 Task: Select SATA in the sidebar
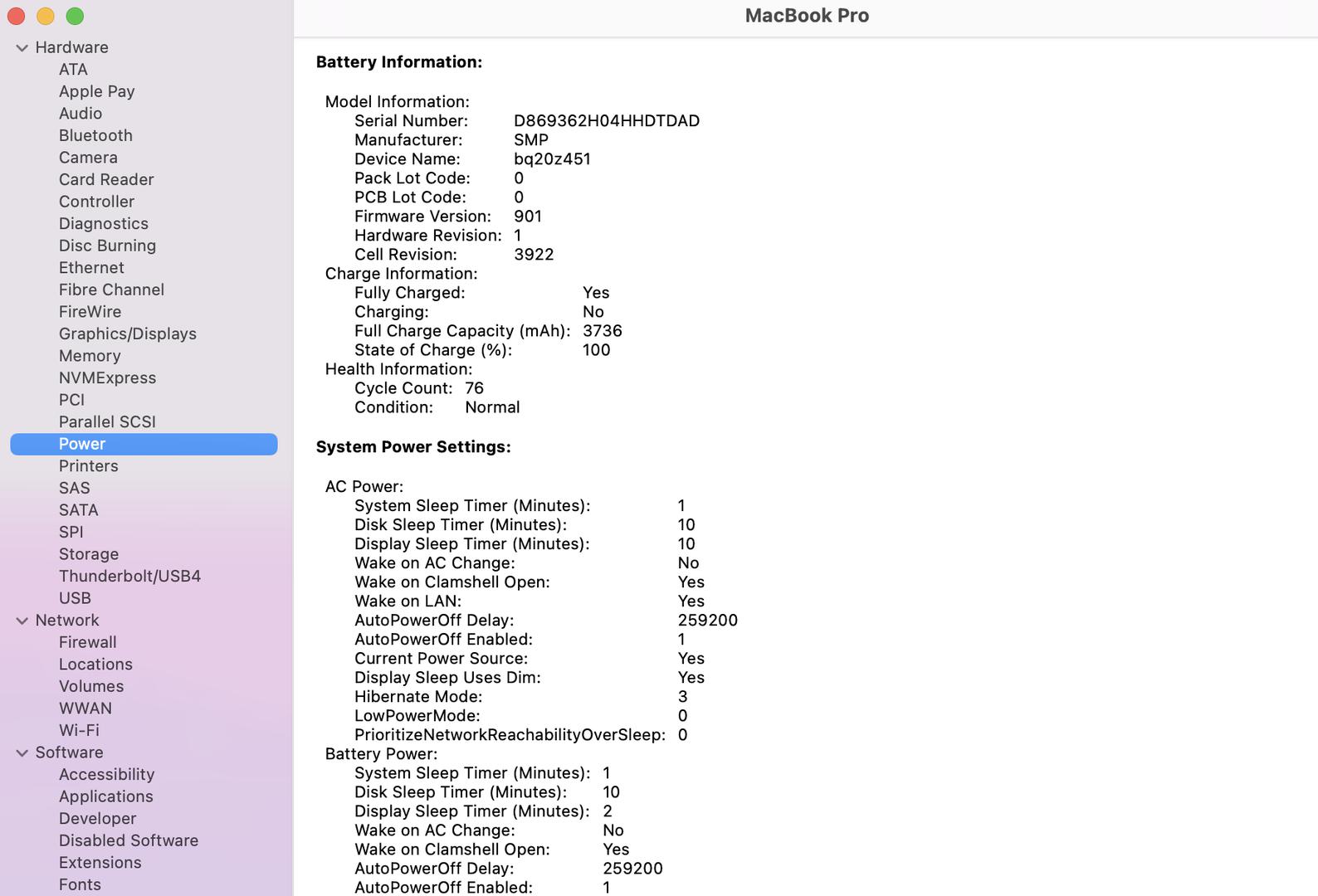78,510
